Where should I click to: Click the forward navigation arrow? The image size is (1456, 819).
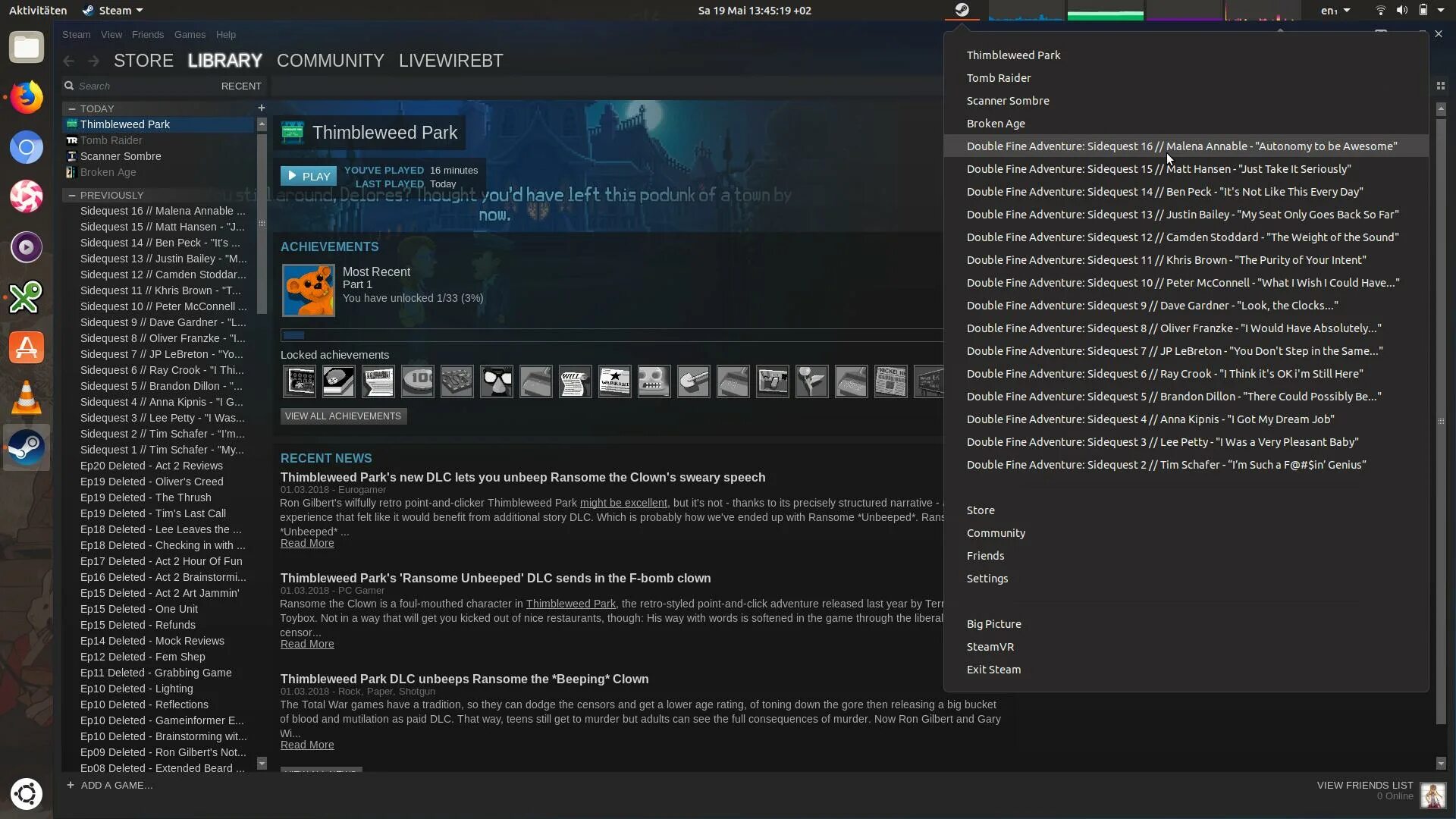pyautogui.click(x=93, y=61)
